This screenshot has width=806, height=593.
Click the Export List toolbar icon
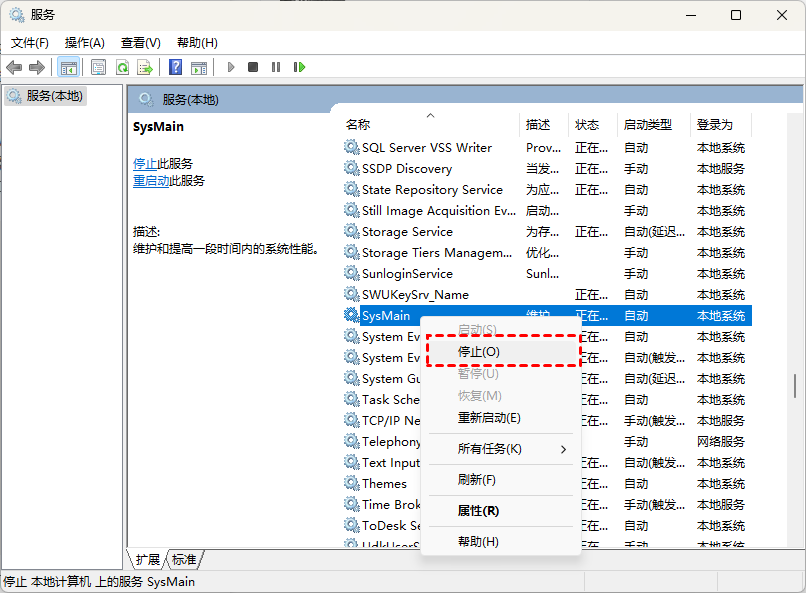click(145, 67)
